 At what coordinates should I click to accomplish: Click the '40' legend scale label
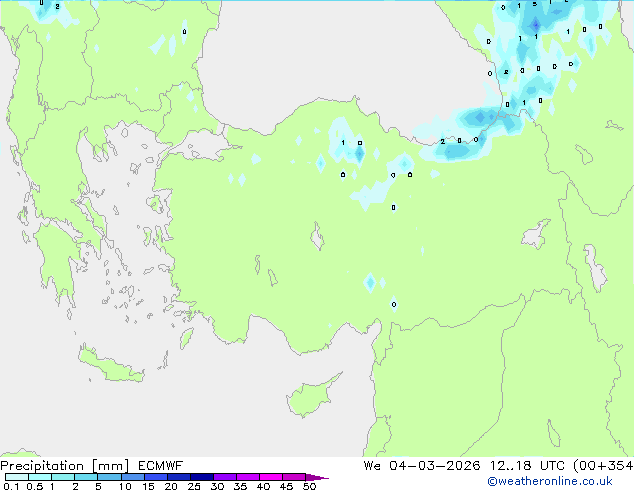(x=263, y=486)
